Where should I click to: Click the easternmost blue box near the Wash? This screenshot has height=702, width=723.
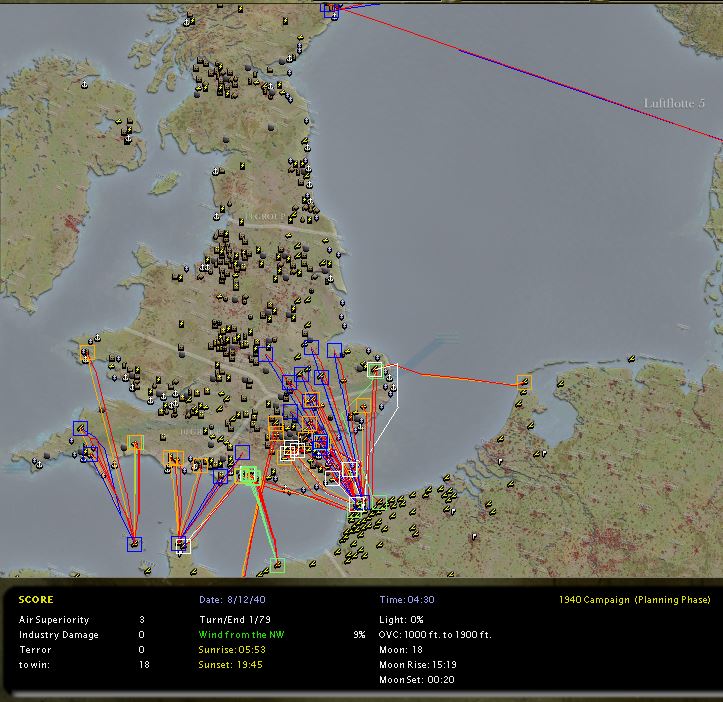[x=335, y=351]
